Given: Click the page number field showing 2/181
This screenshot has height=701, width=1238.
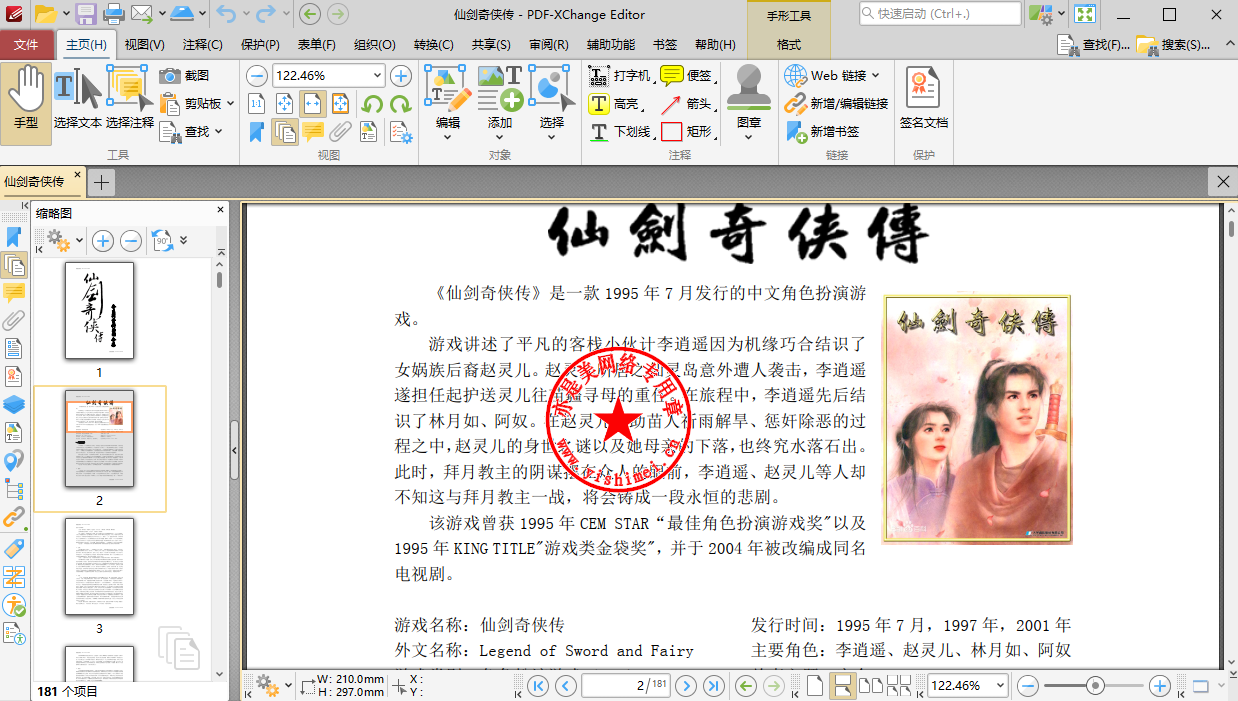Looking at the screenshot, I should pyautogui.click(x=625, y=686).
